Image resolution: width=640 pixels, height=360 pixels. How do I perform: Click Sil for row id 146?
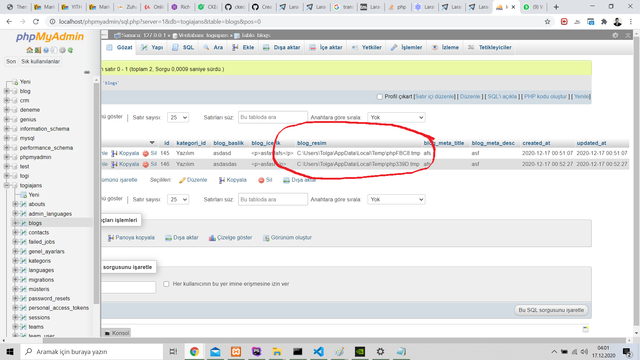tap(150, 164)
